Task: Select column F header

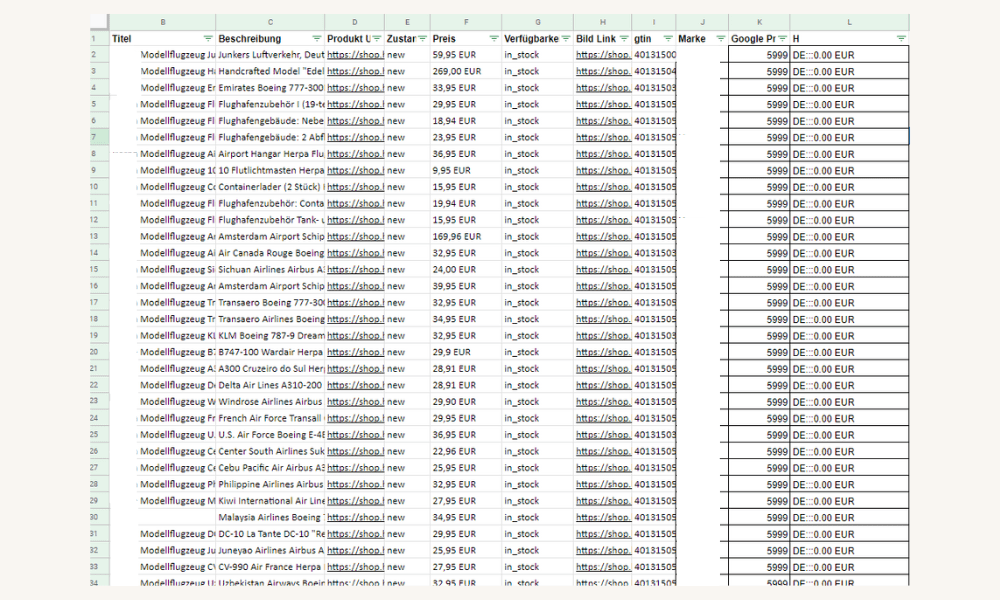Action: (466, 22)
